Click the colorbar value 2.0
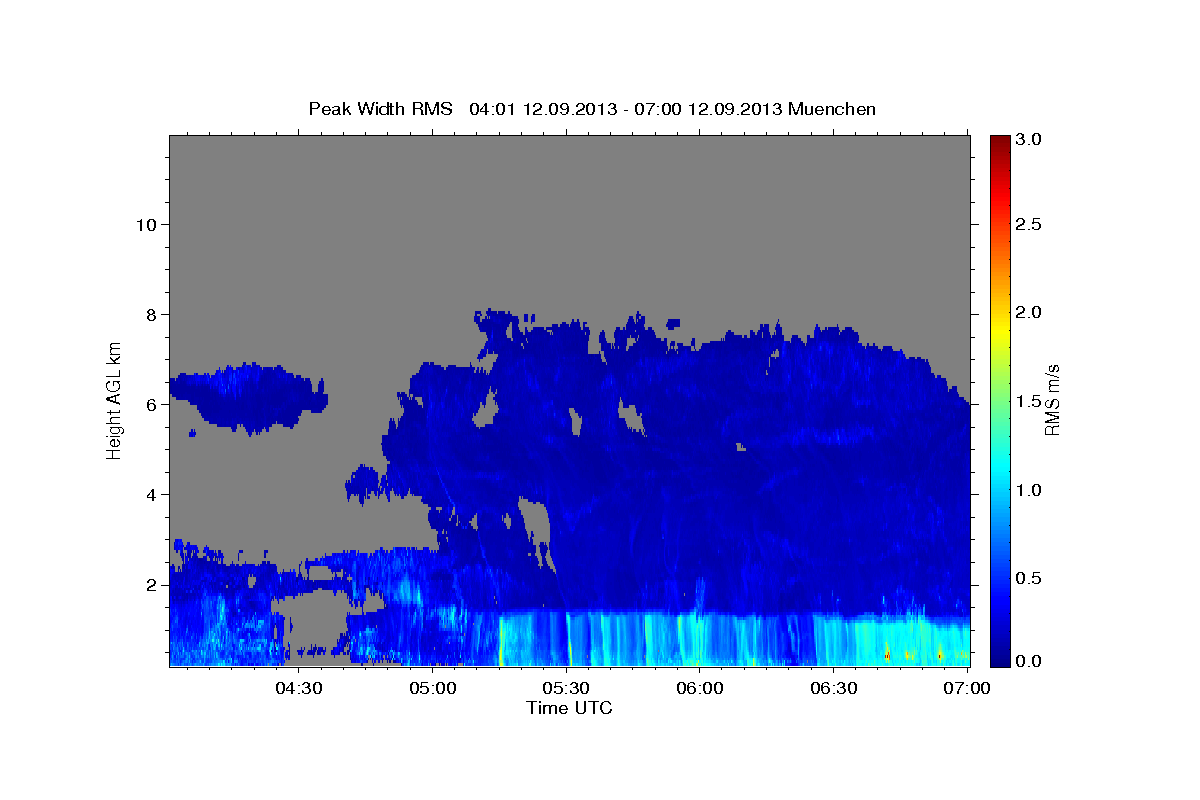The height and width of the screenshot is (800, 1200). click(x=1028, y=313)
